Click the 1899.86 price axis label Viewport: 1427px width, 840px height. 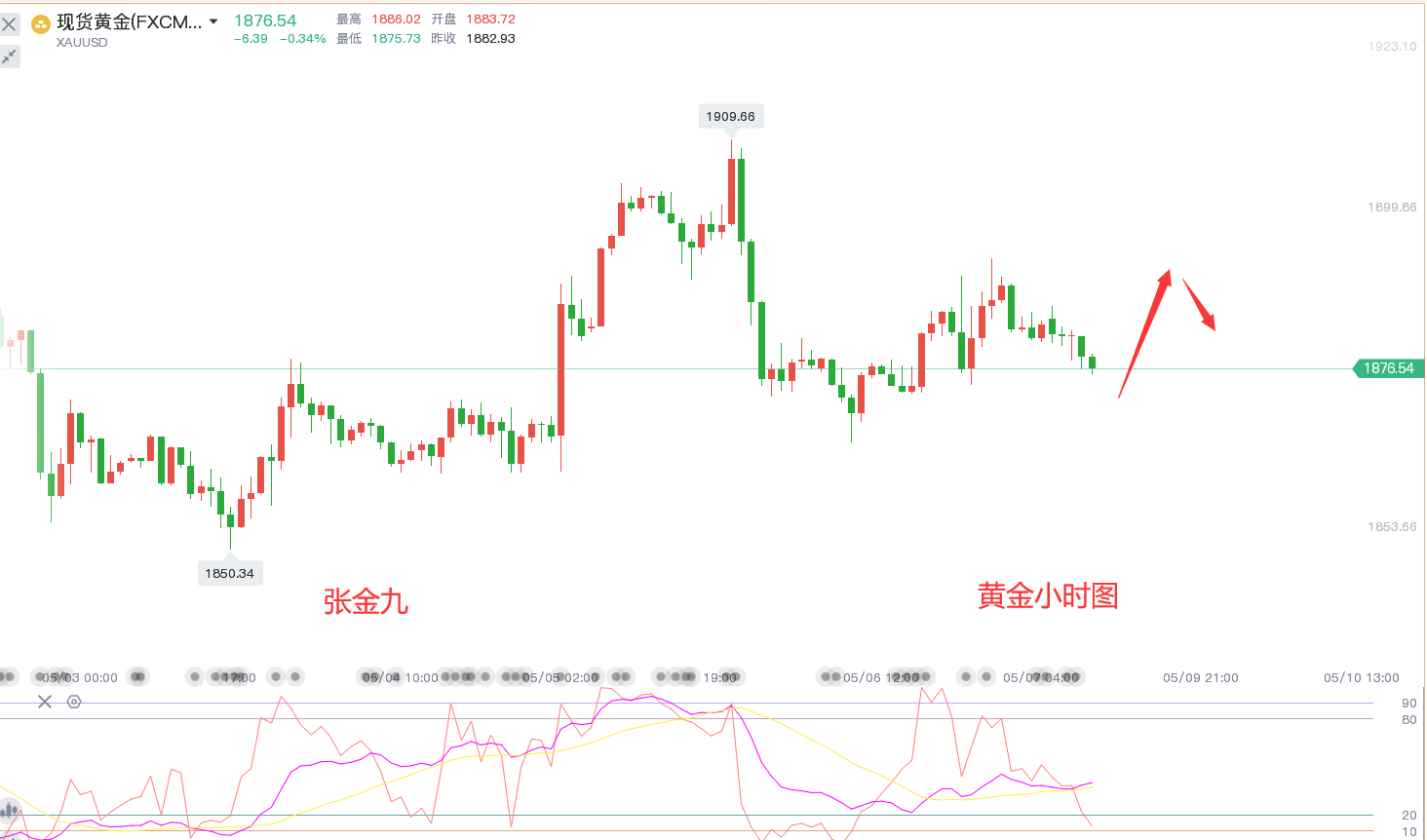click(1392, 208)
